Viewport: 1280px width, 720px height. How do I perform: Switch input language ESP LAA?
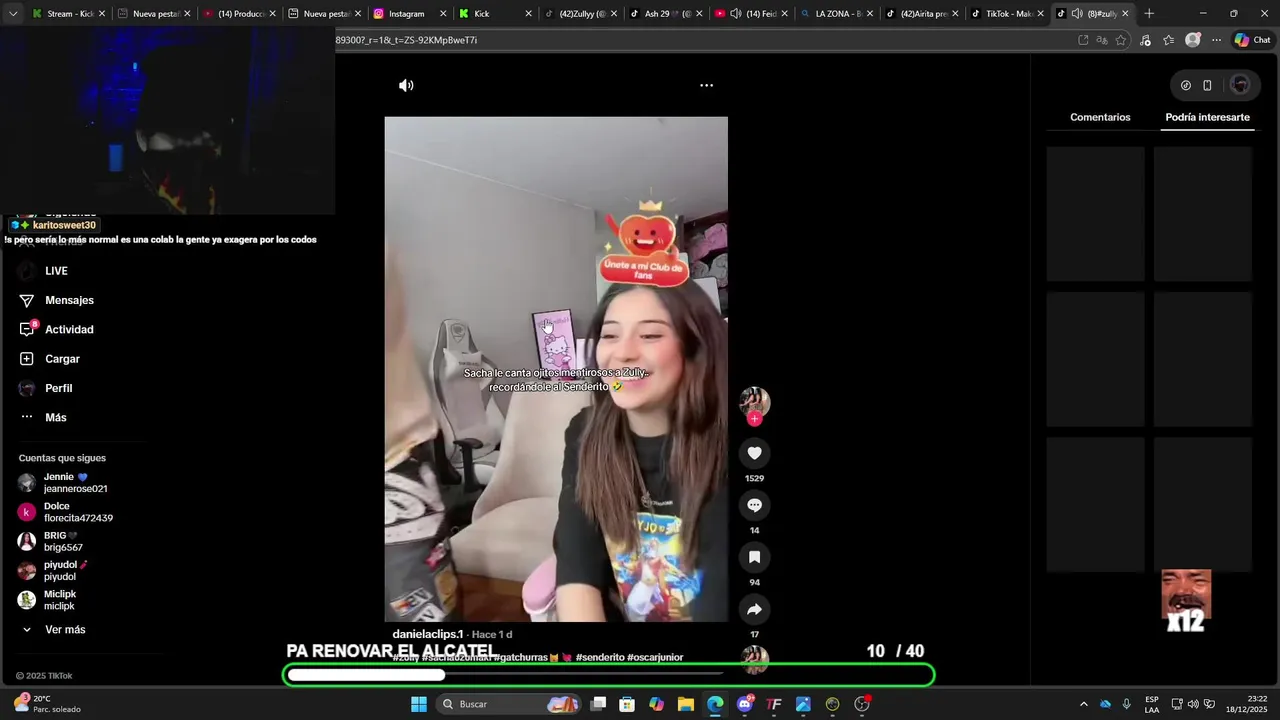click(1152, 704)
